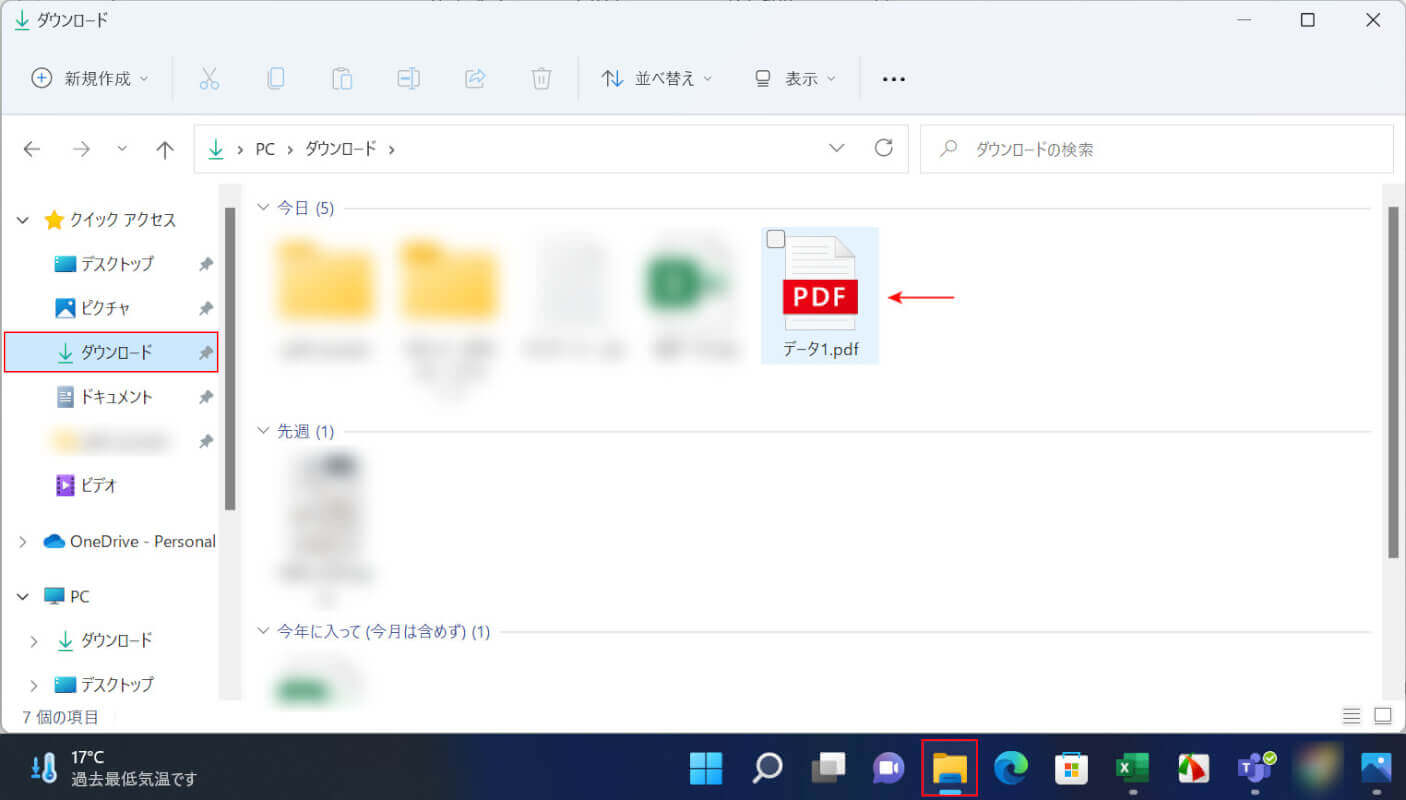Refresh the folder with the reload icon
This screenshot has height=800, width=1406.
coord(883,149)
